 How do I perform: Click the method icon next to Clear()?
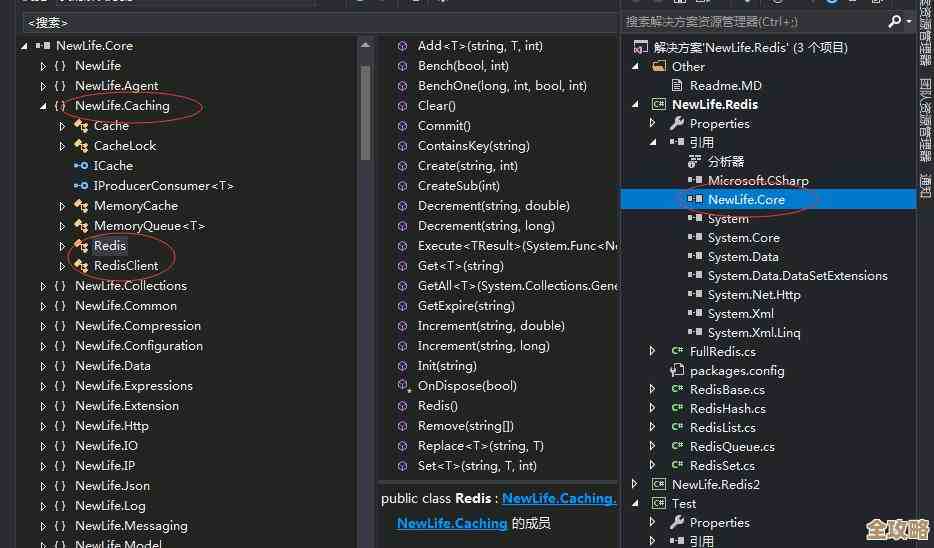point(402,106)
